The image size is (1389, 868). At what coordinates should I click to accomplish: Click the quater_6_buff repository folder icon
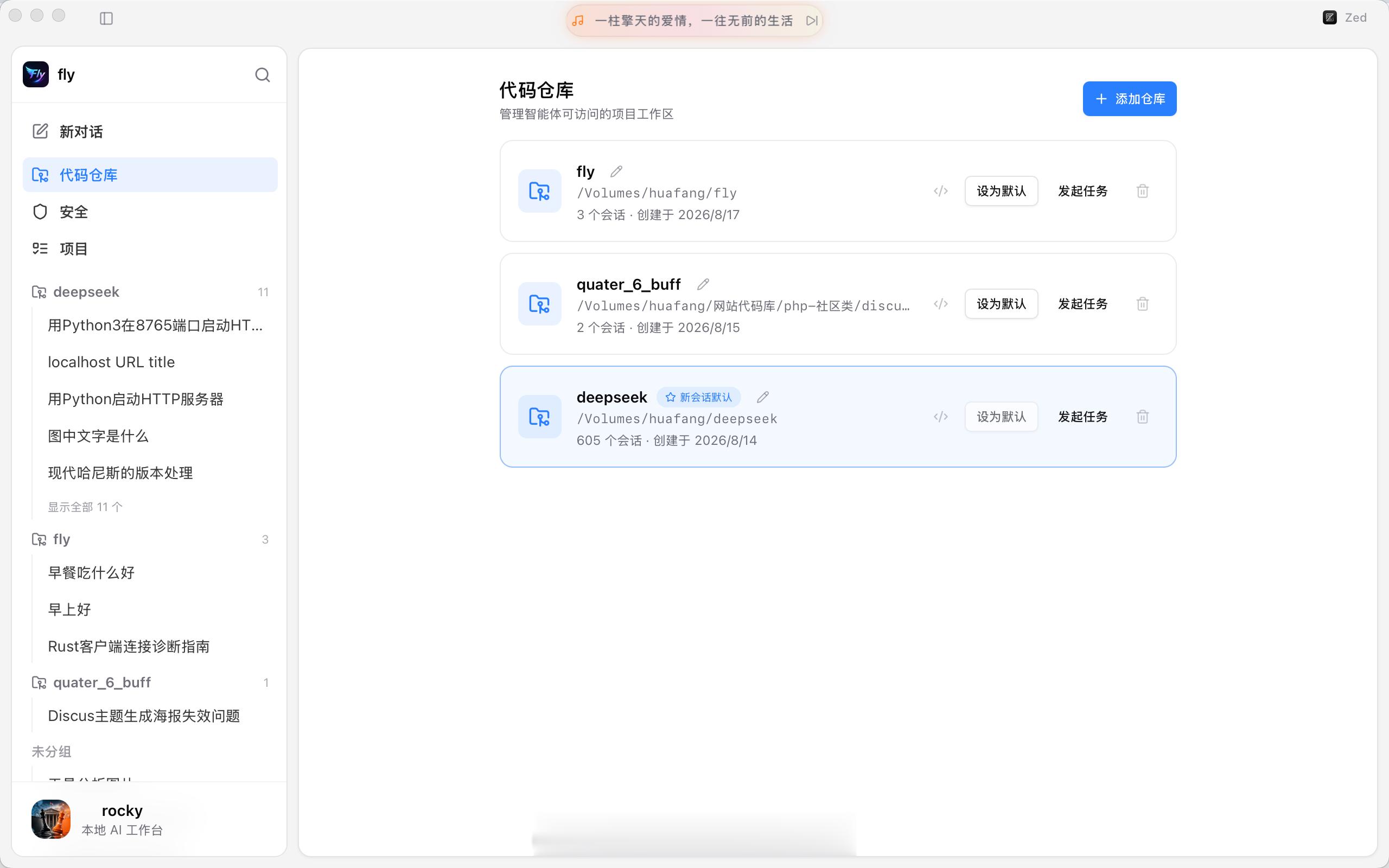click(x=539, y=304)
